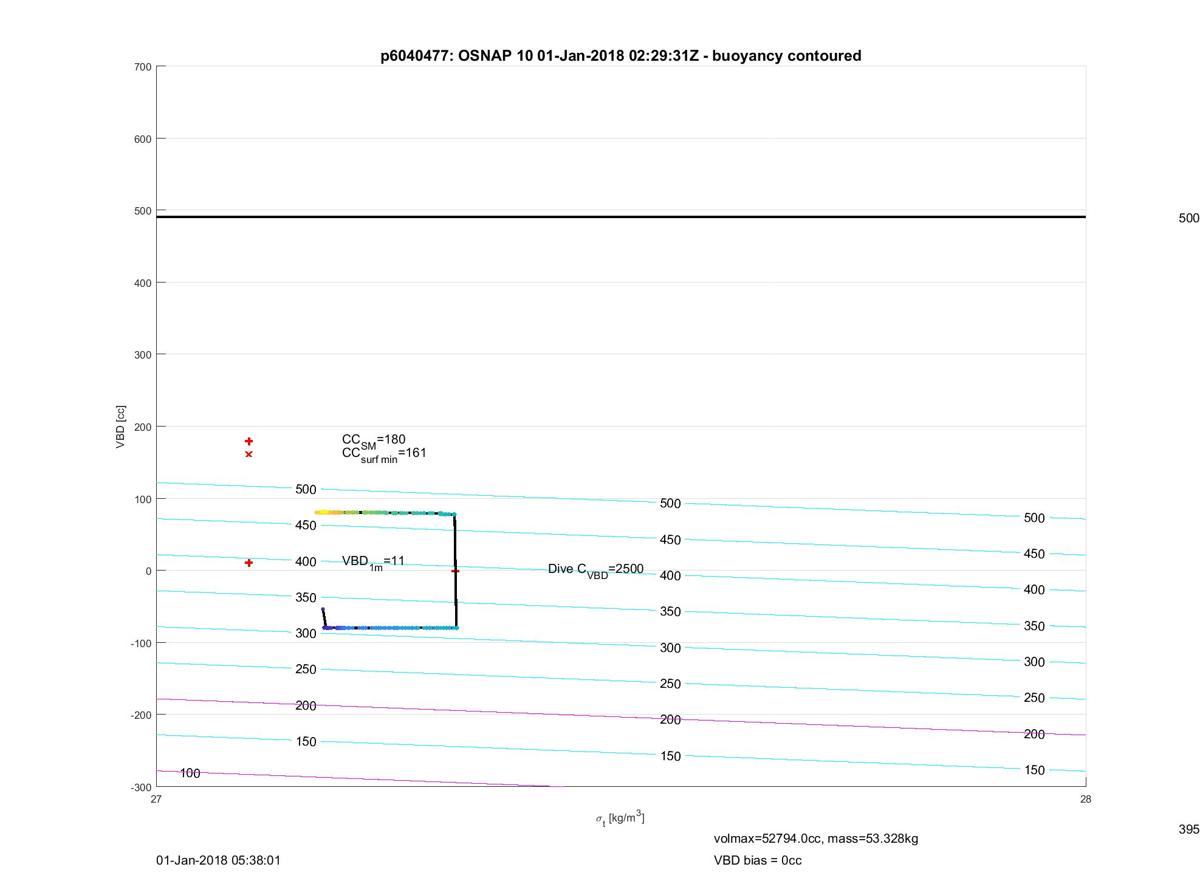Click the y-axis tick label "700"
The height and width of the screenshot is (885, 1200).
pos(142,67)
